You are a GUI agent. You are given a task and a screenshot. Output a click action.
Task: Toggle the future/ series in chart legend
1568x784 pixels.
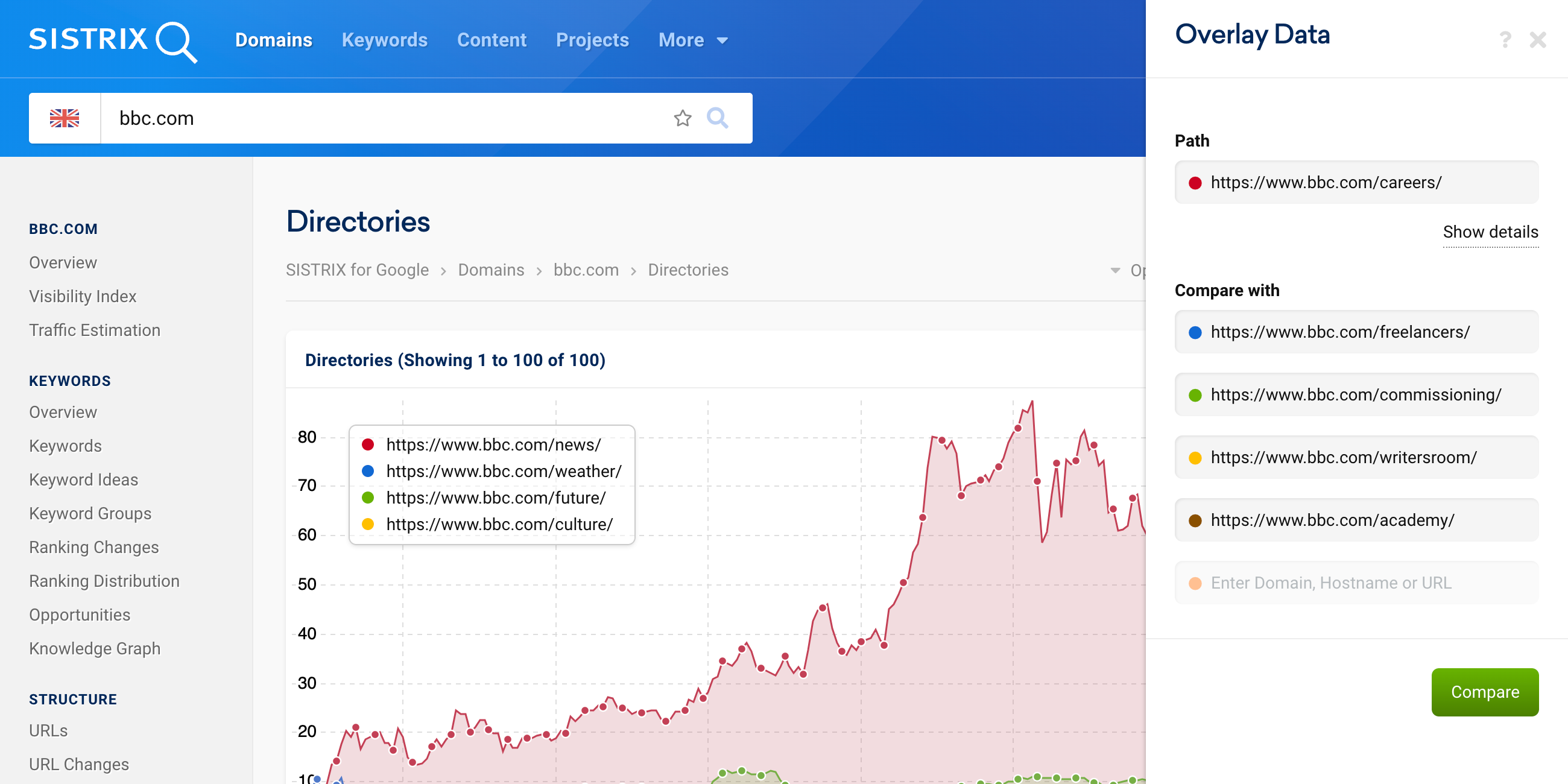pos(483,498)
